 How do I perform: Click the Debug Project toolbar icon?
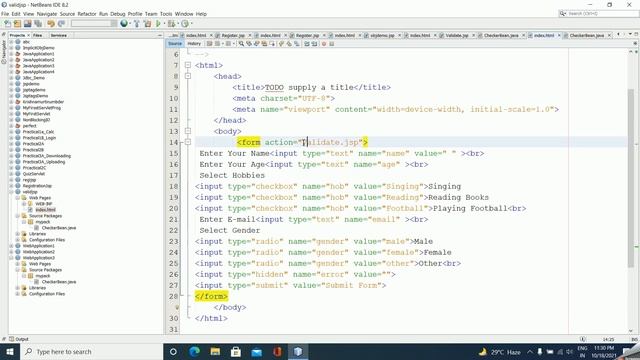tap(171, 24)
